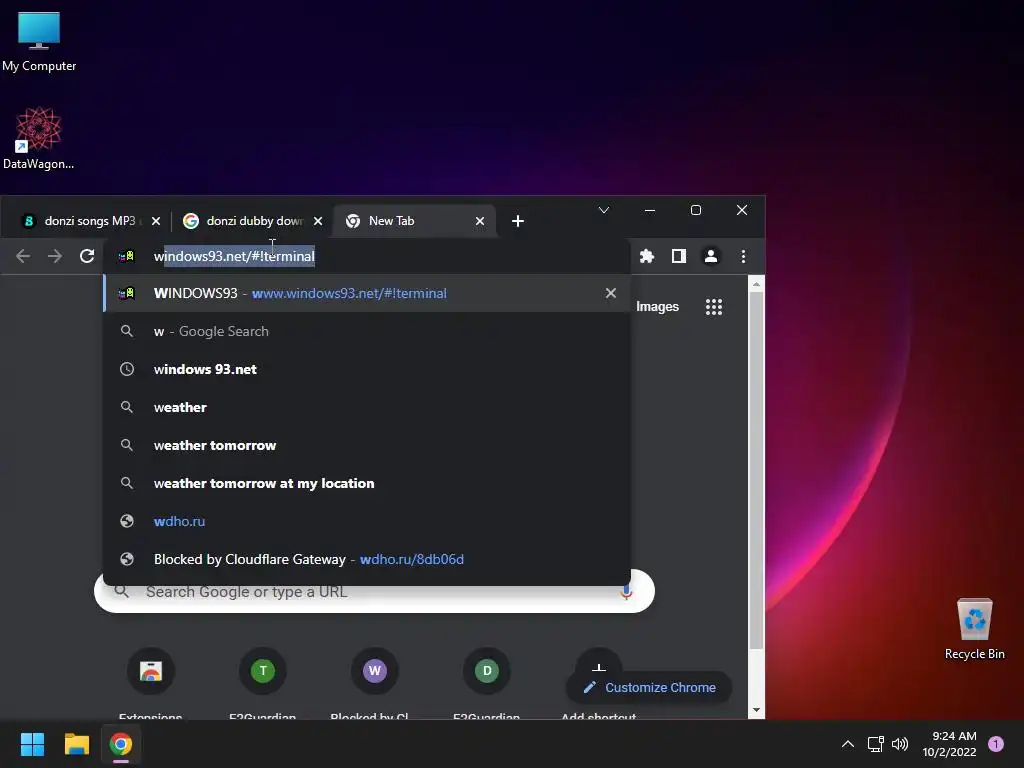Go forward using Chrome's forward arrow

[x=55, y=256]
